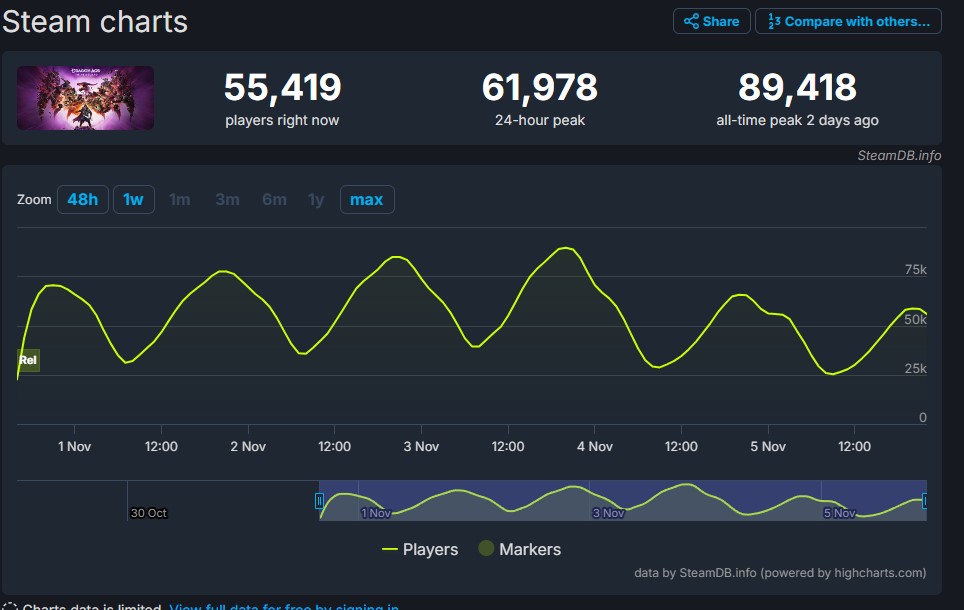Open the game banner thumbnail

click(x=85, y=98)
